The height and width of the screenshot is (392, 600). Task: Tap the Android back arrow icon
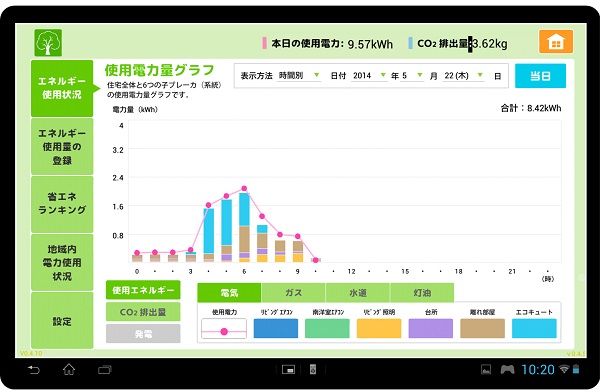(x=33, y=369)
